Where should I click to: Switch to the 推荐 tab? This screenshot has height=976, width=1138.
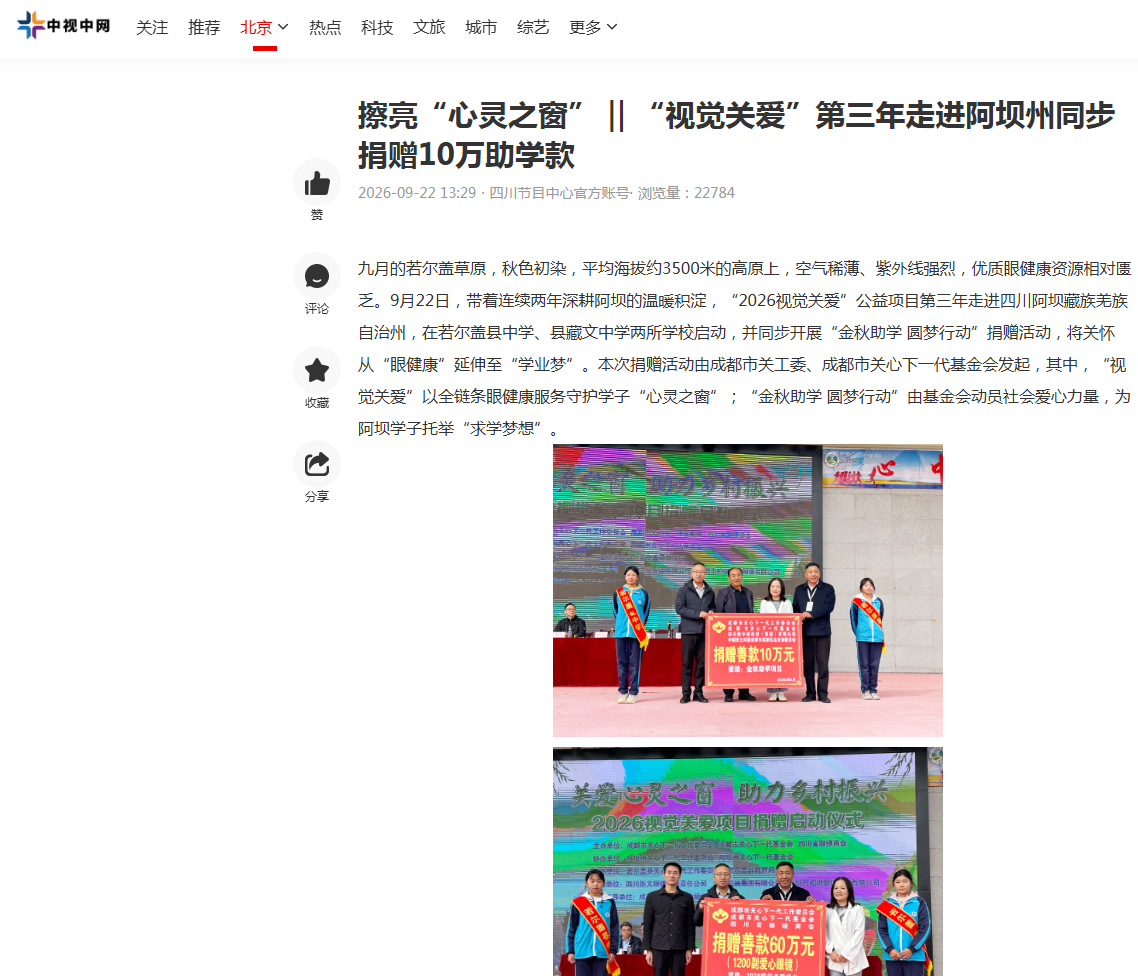204,28
